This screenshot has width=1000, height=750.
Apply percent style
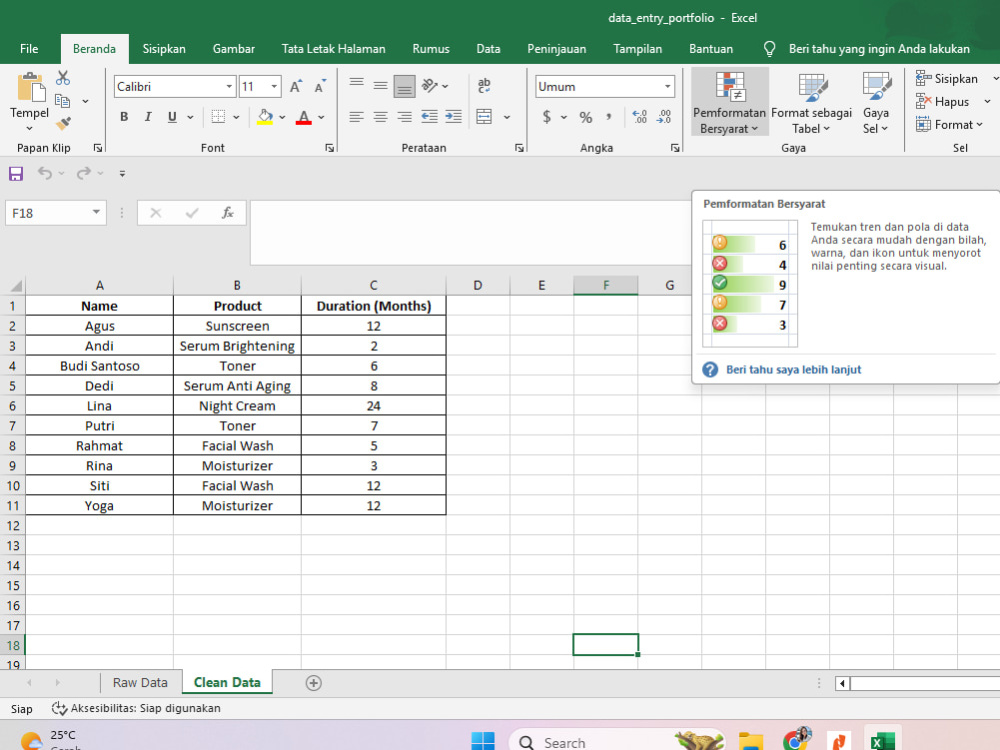click(585, 117)
